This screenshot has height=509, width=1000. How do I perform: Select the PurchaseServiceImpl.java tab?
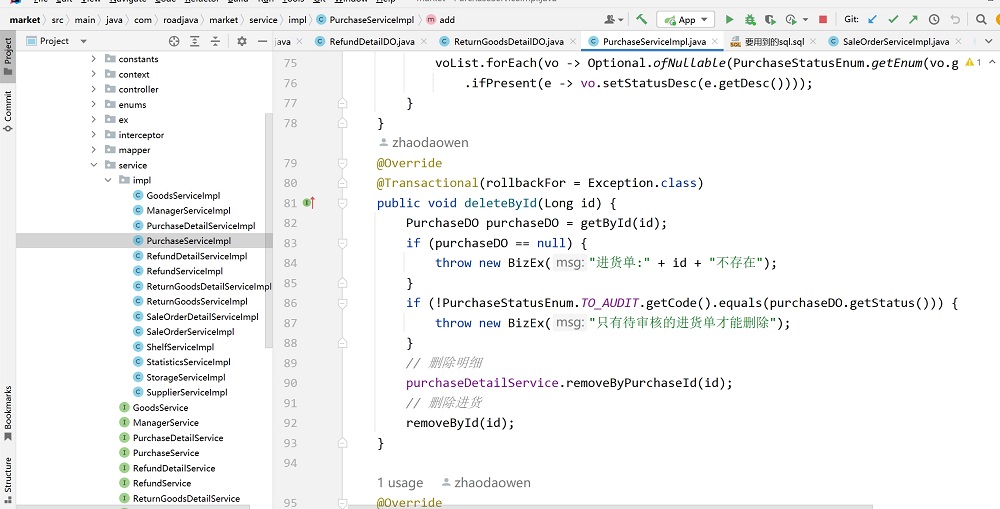pyautogui.click(x=654, y=41)
